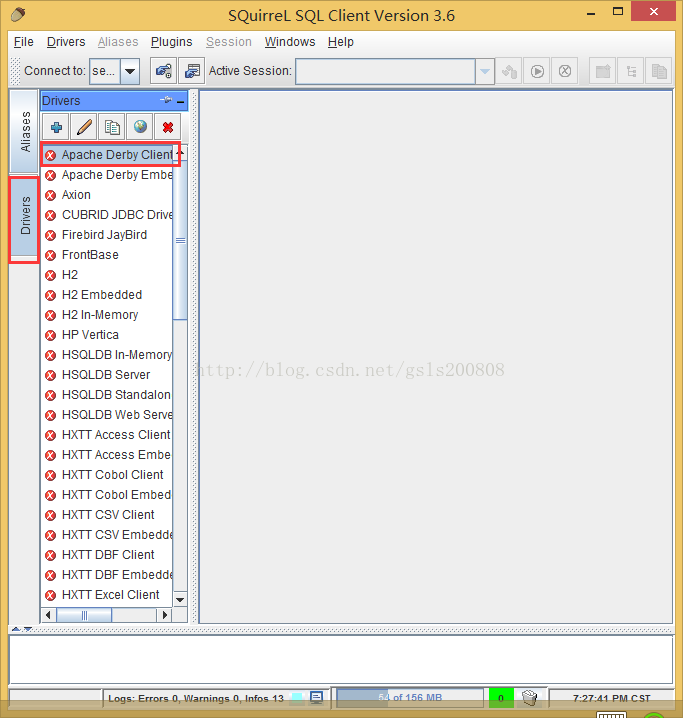Click the green session counter indicator
Image resolution: width=683 pixels, height=718 pixels.
[501, 698]
